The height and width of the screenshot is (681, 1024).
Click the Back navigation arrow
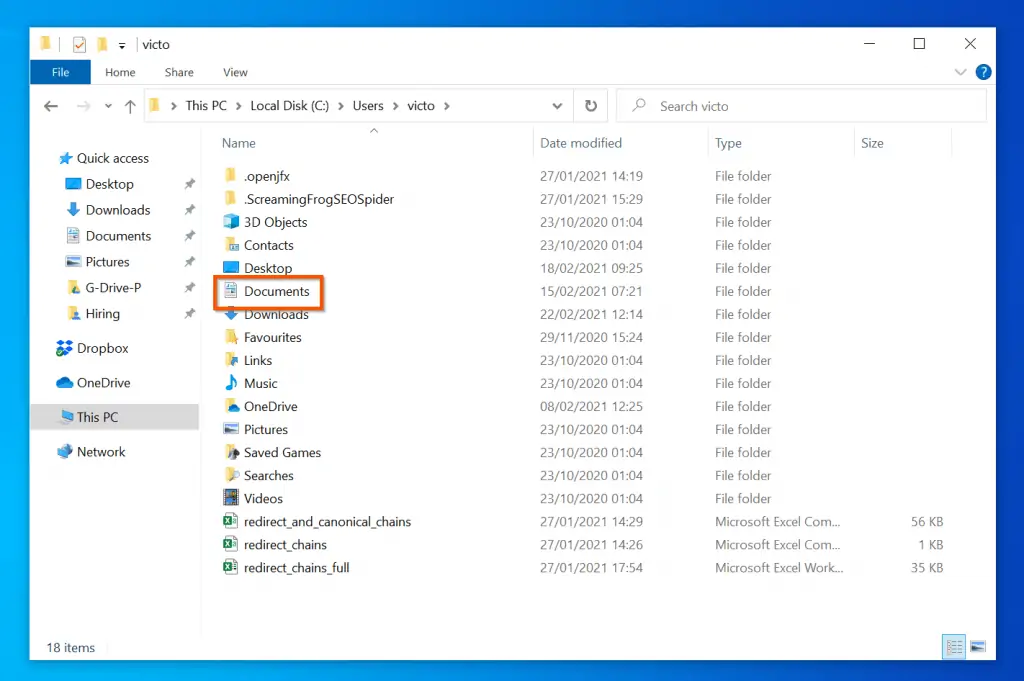(51, 106)
